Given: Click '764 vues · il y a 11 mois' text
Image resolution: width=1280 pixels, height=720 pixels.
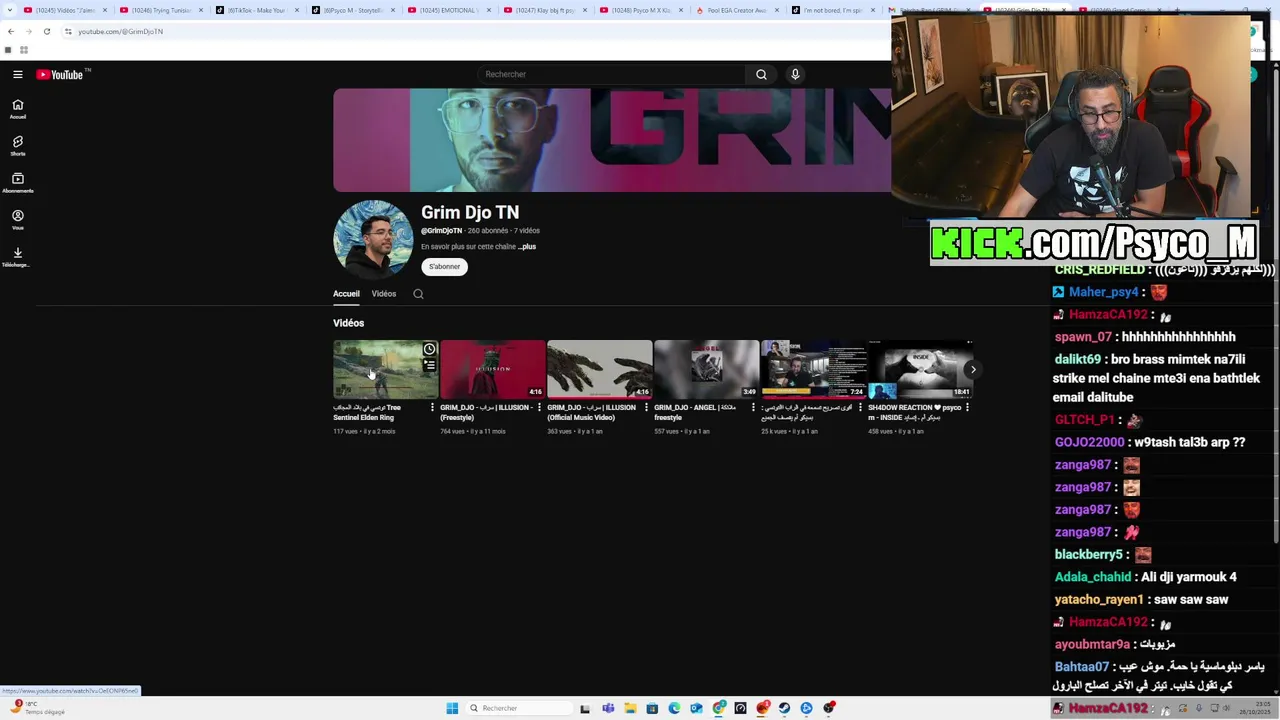Looking at the screenshot, I should [473, 431].
